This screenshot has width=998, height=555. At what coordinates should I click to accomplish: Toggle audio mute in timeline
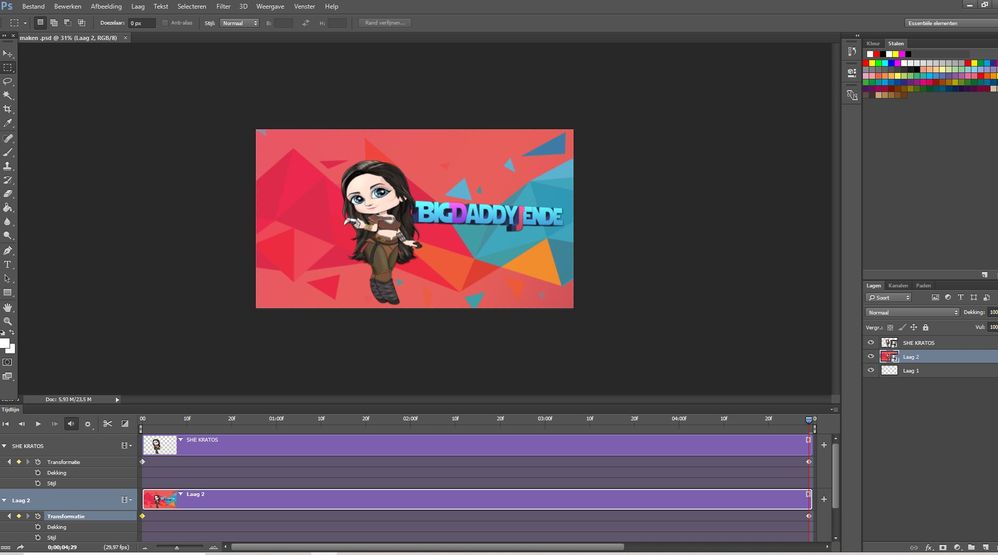[x=71, y=424]
